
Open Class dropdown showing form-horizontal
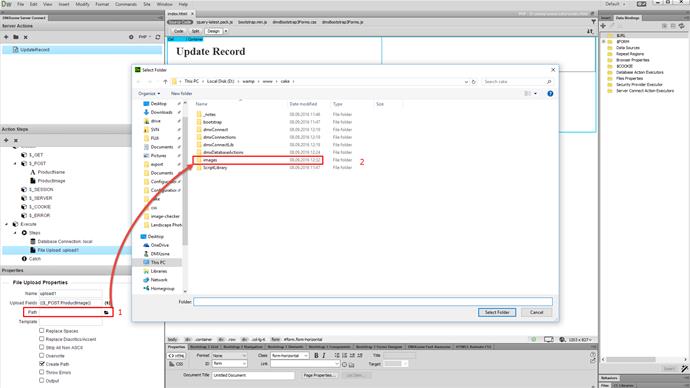coord(290,355)
